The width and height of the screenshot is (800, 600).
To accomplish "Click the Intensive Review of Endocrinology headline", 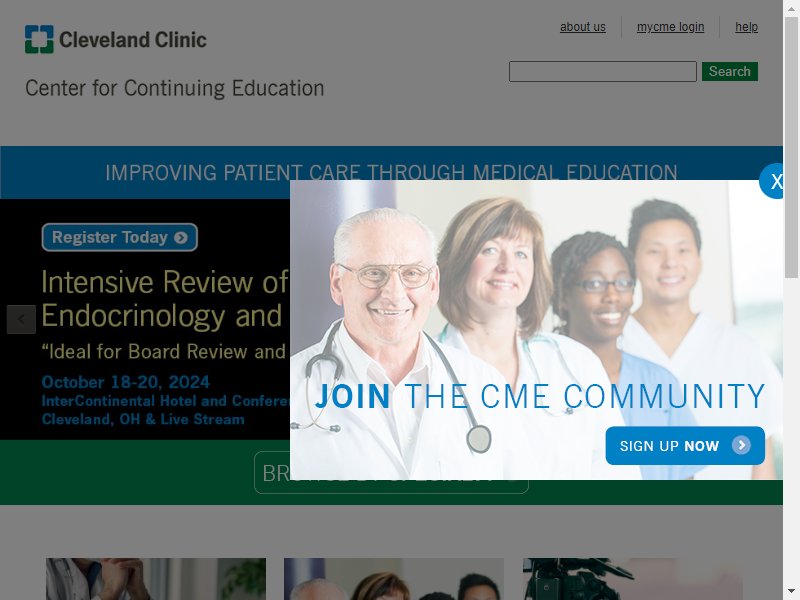I will tap(165, 298).
